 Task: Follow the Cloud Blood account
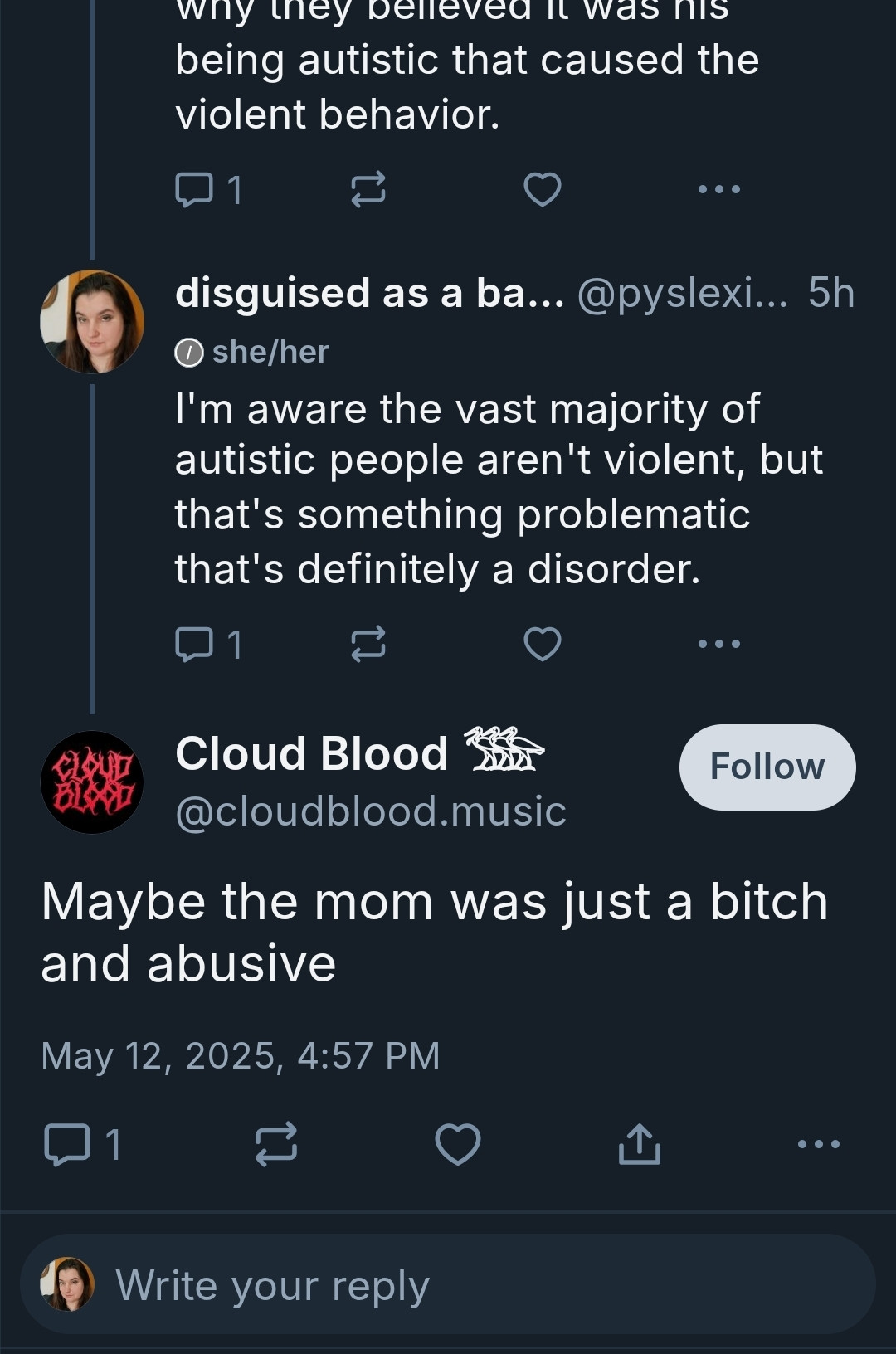tap(767, 767)
